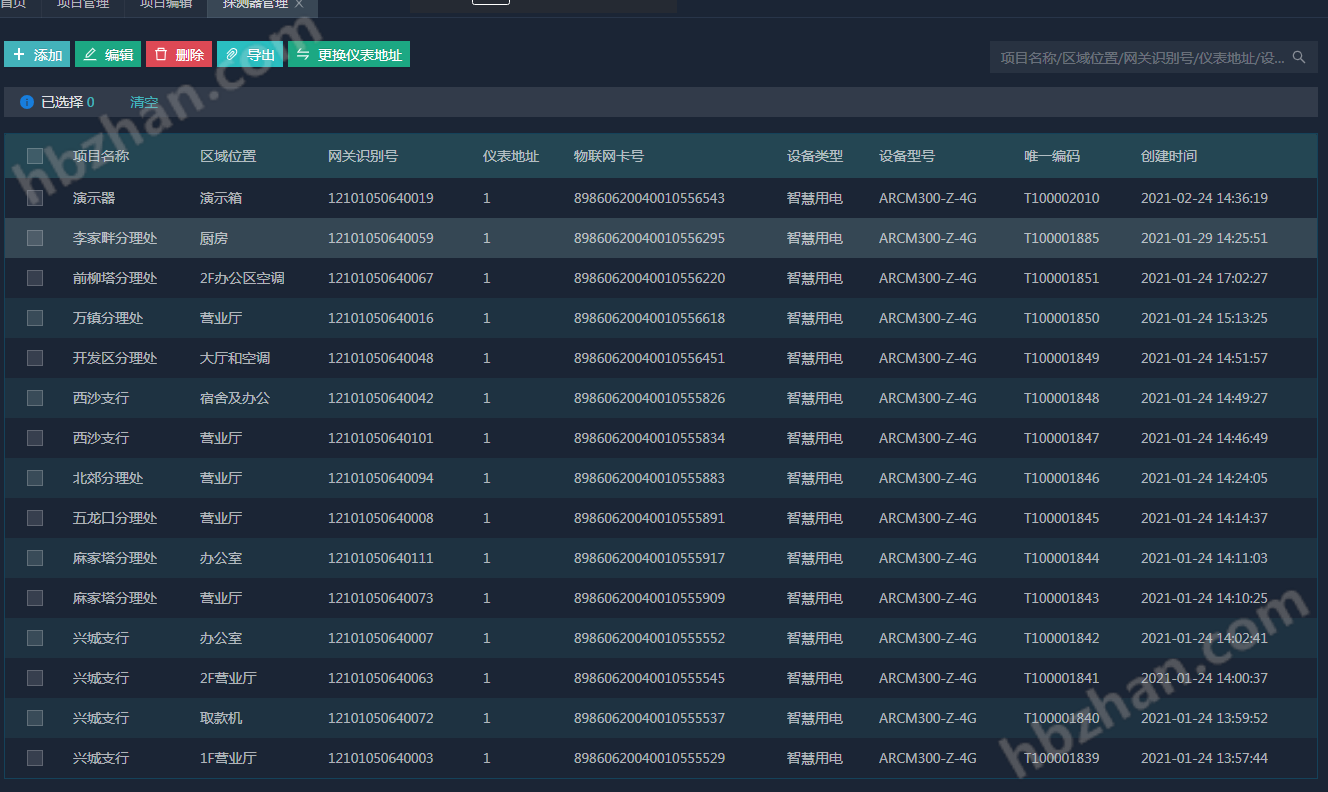Image resolution: width=1328 pixels, height=792 pixels.
Task: Check the 兴城支行 取款机 row checkbox
Action: (35, 718)
